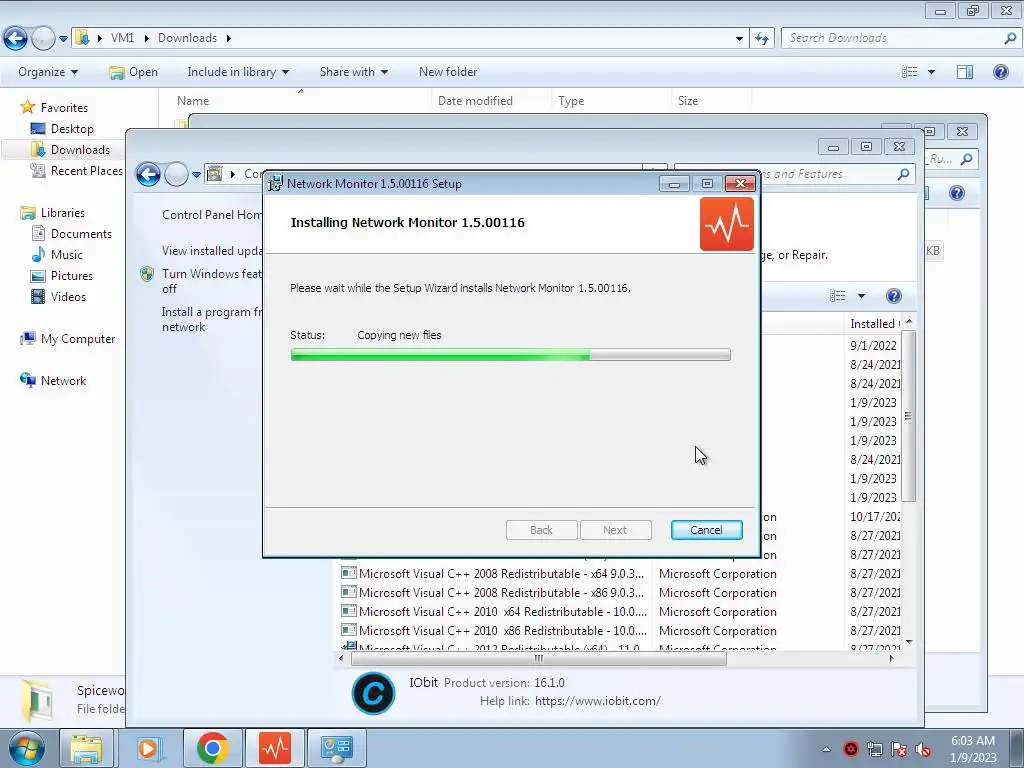Cancel the Network Monitor setup
Viewport: 1024px width, 768px height.
(x=706, y=530)
